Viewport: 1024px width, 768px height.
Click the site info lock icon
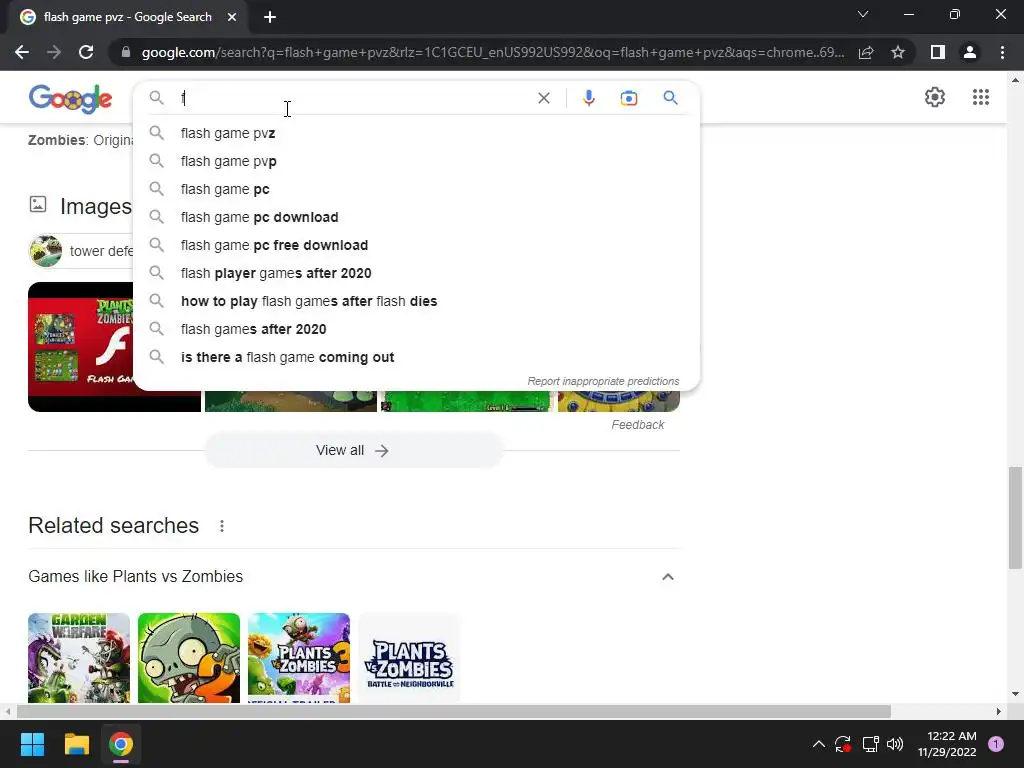126,52
